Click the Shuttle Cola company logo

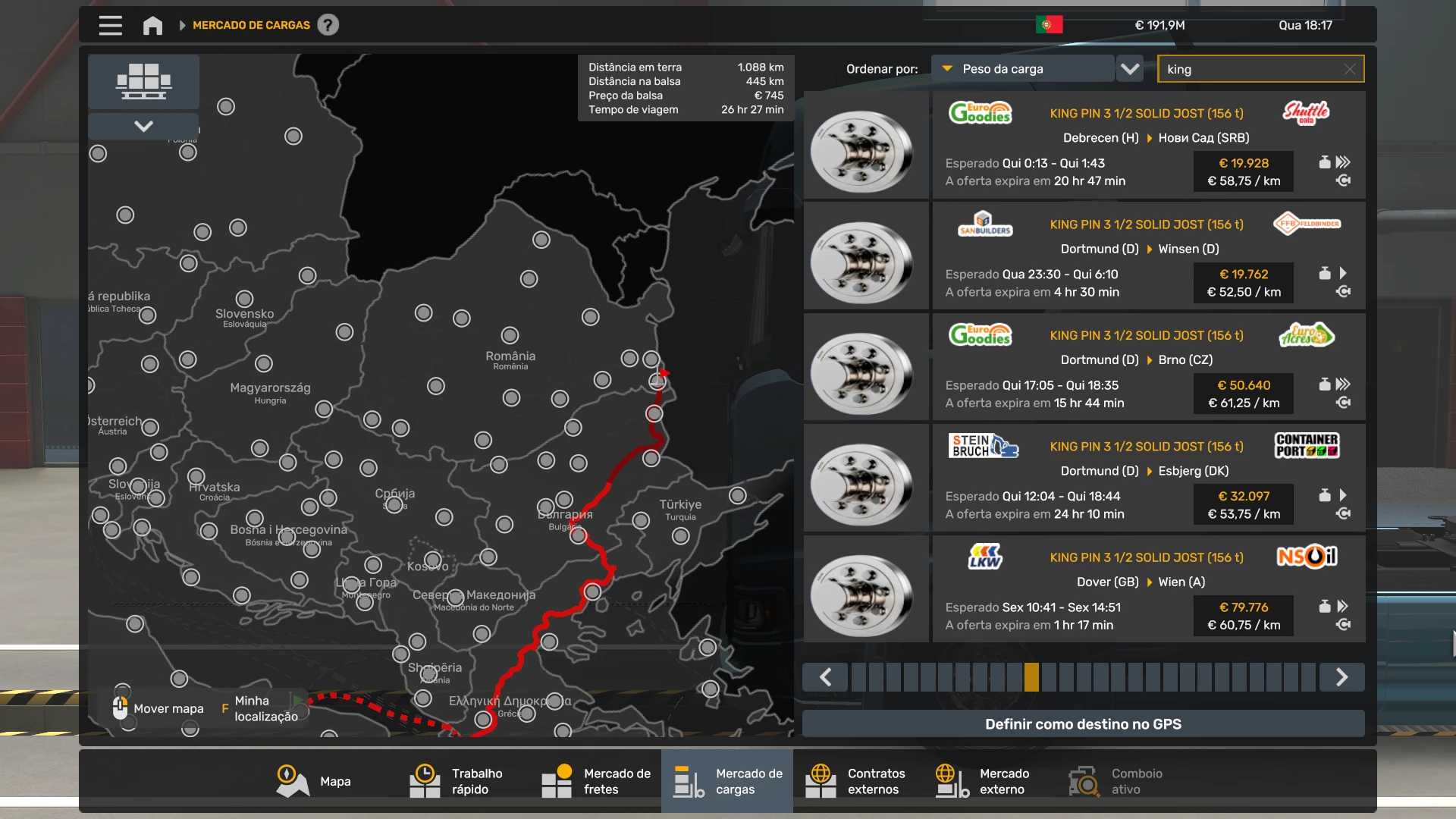click(1306, 113)
